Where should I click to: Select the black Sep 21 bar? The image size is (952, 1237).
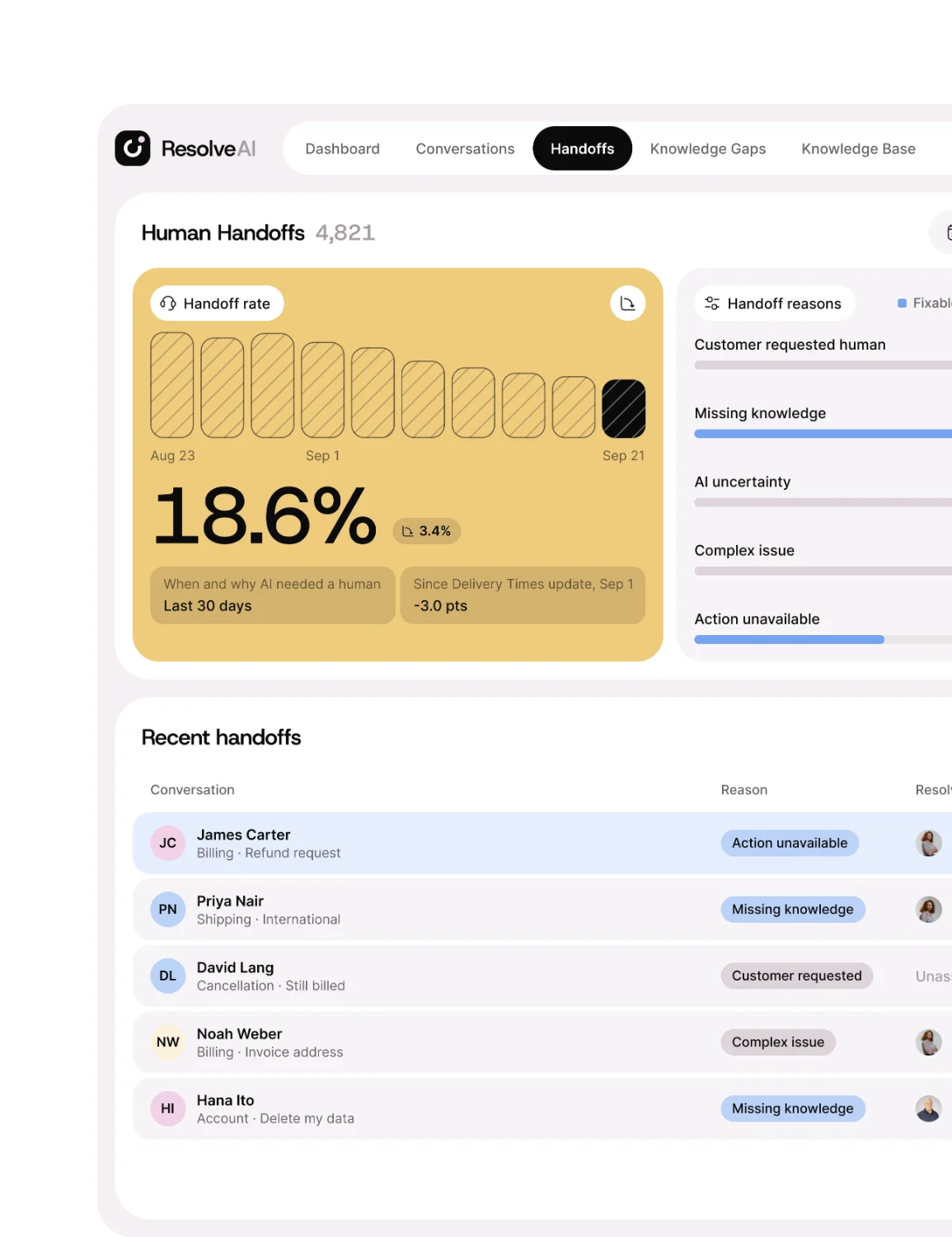pos(623,408)
